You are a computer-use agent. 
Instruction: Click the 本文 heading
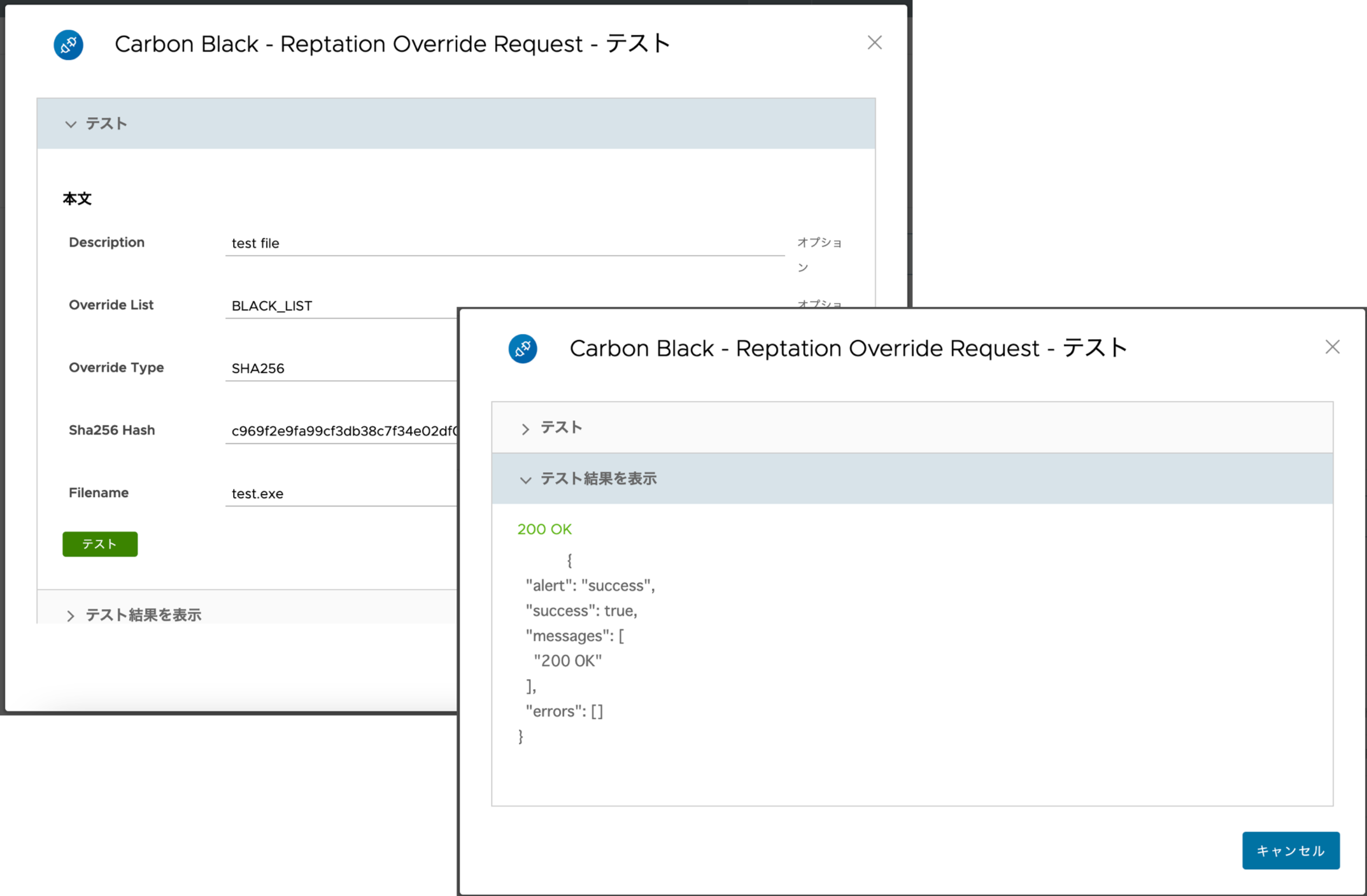[77, 199]
